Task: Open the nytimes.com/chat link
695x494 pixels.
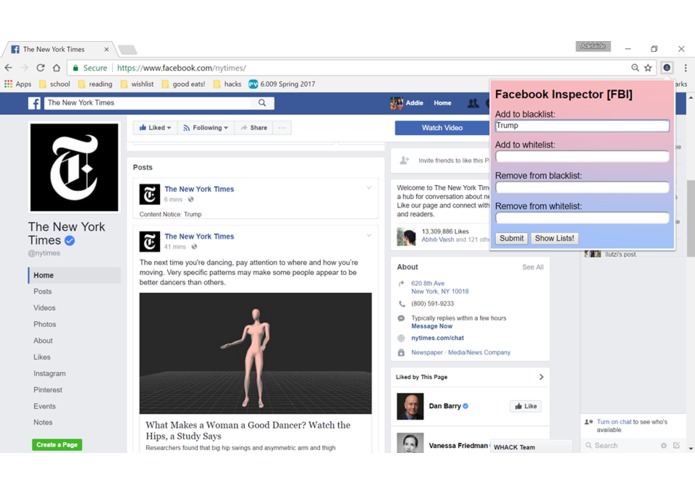Action: [x=437, y=338]
